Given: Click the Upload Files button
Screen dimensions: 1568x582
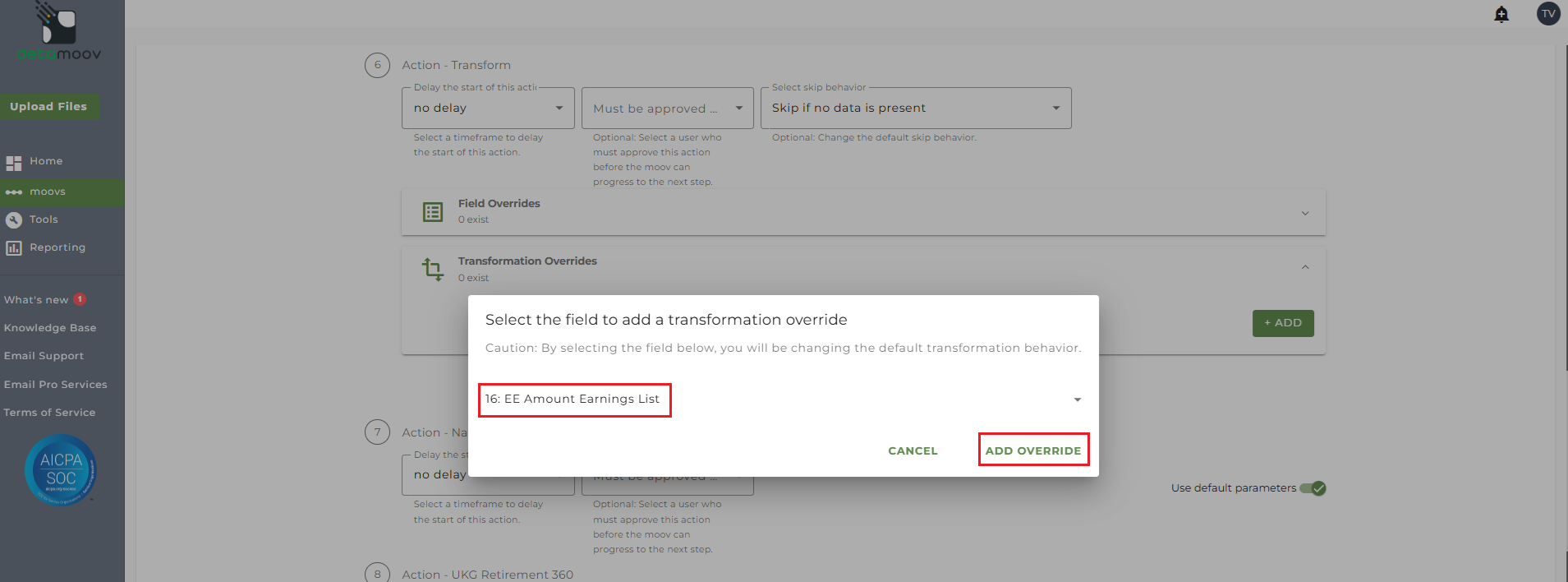Looking at the screenshot, I should pyautogui.click(x=48, y=107).
